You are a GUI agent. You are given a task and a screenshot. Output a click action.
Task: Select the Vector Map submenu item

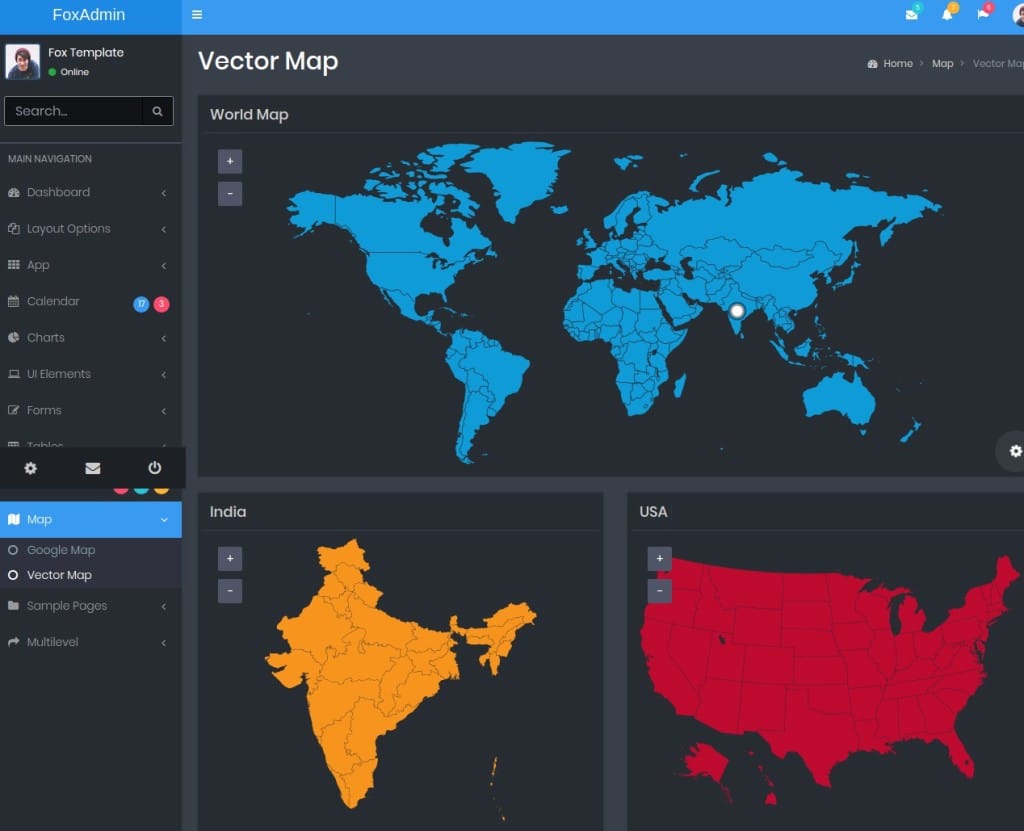click(59, 575)
